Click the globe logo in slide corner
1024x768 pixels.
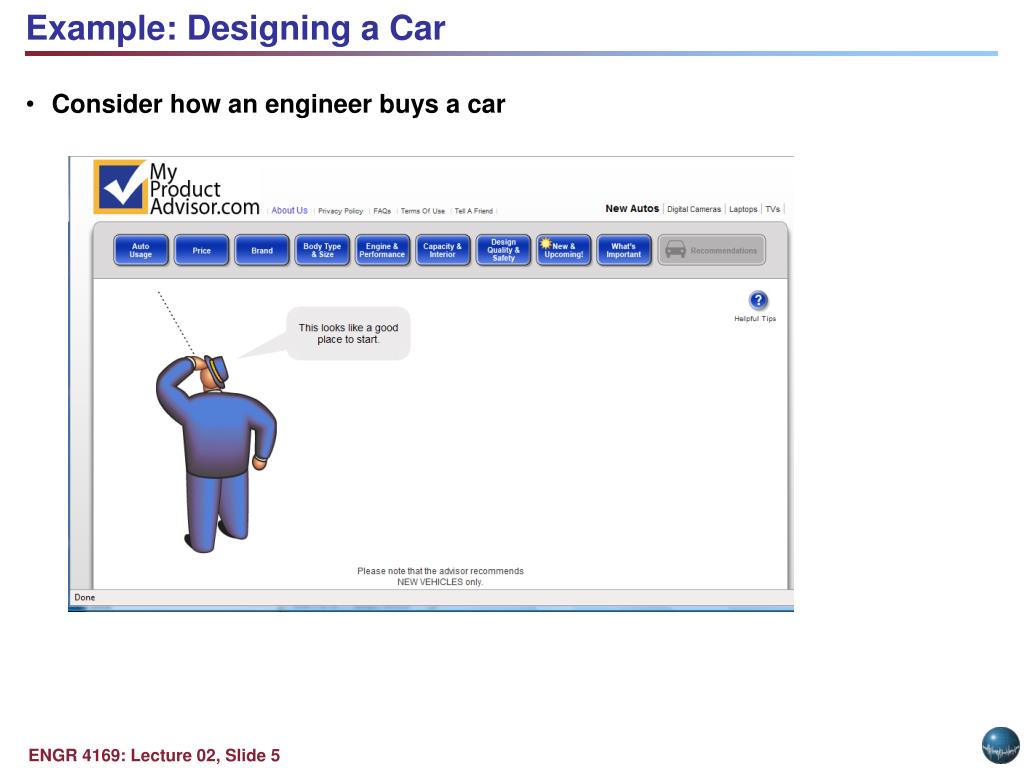pos(999,745)
